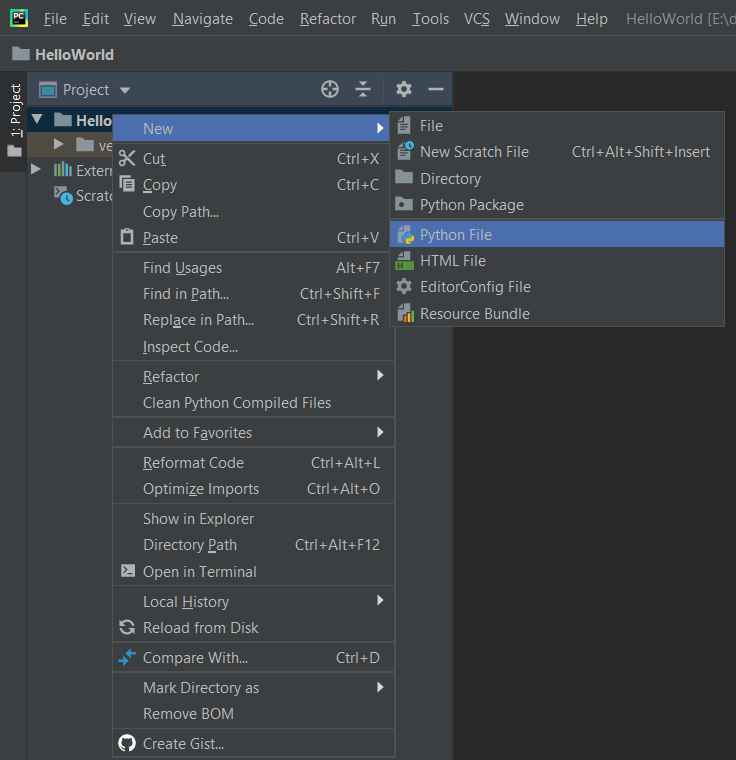Click the Python File icon

pos(406,235)
